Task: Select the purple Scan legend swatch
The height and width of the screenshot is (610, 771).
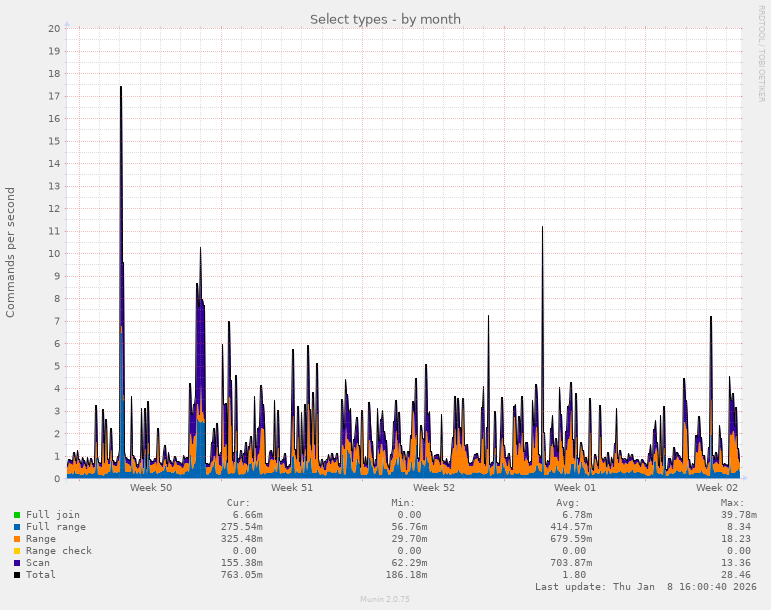Action: click(x=17, y=562)
